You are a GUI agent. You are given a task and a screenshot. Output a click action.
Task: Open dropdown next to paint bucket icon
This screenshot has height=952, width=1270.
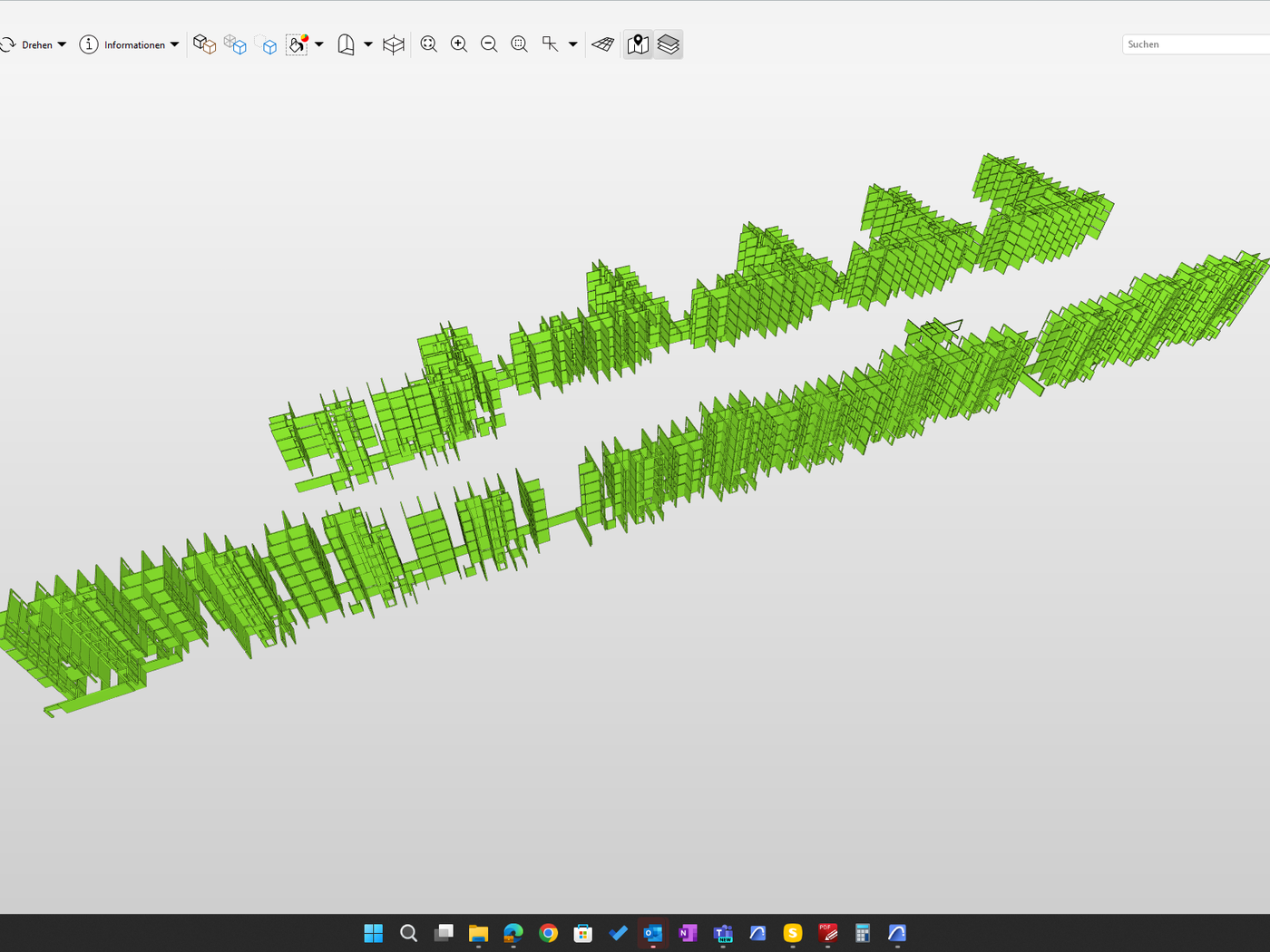click(x=319, y=44)
